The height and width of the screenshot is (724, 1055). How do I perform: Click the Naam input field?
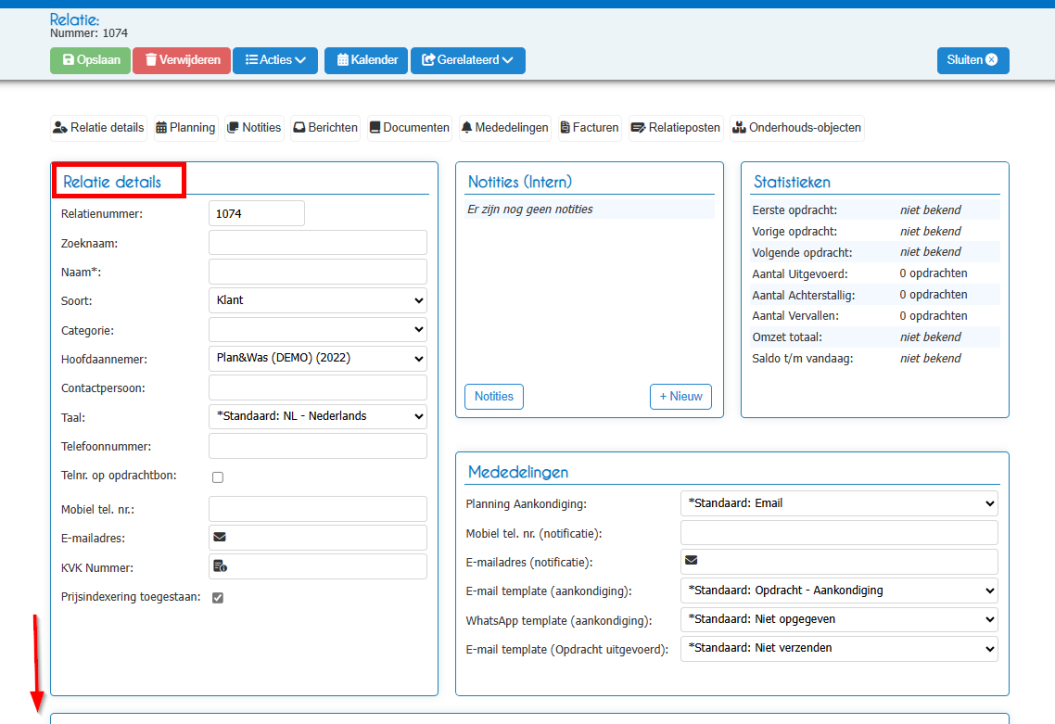318,272
